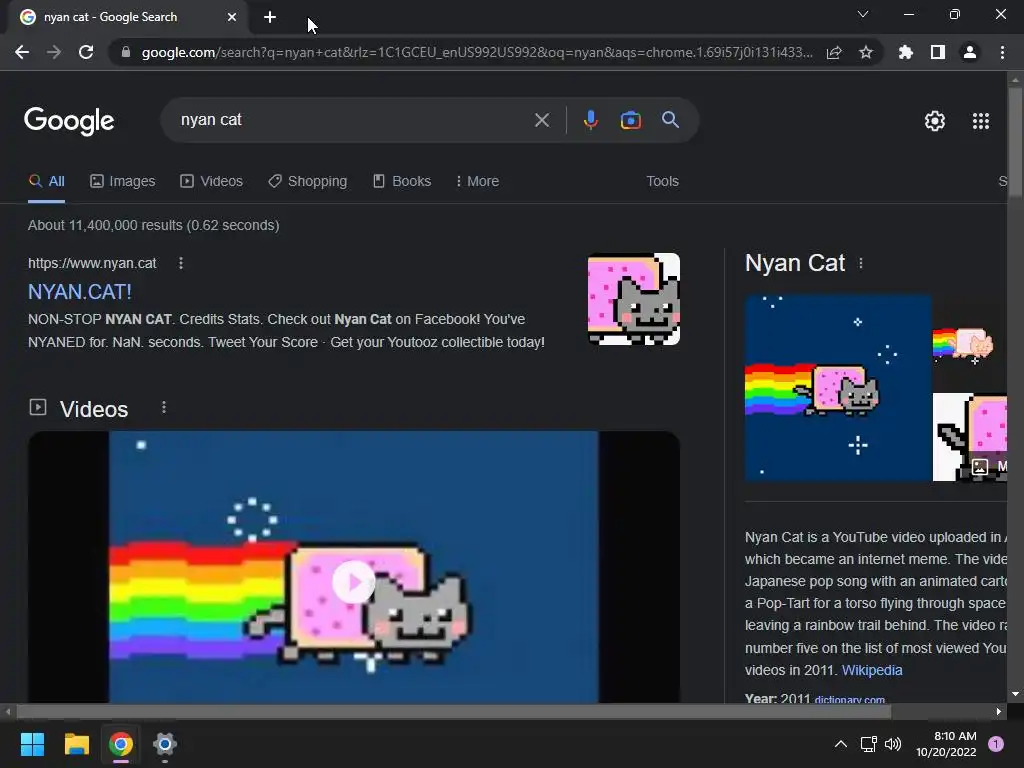Search by image with camera icon
Viewport: 1024px width, 768px height.
click(630, 120)
